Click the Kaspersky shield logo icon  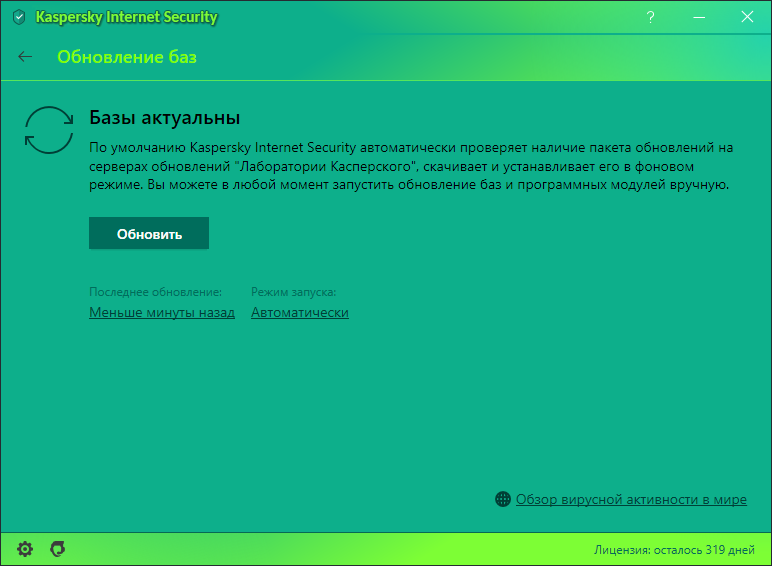pos(19,17)
